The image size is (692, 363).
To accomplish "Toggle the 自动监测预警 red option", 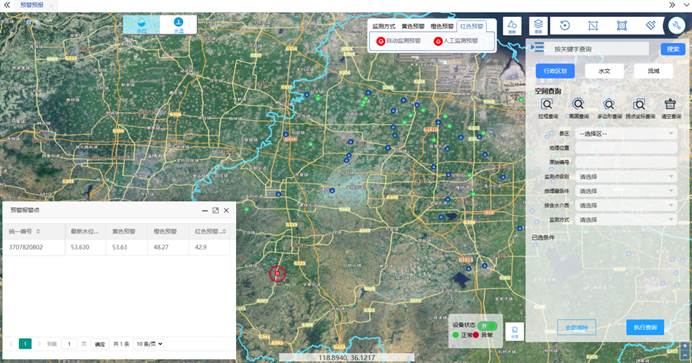I will coord(399,41).
